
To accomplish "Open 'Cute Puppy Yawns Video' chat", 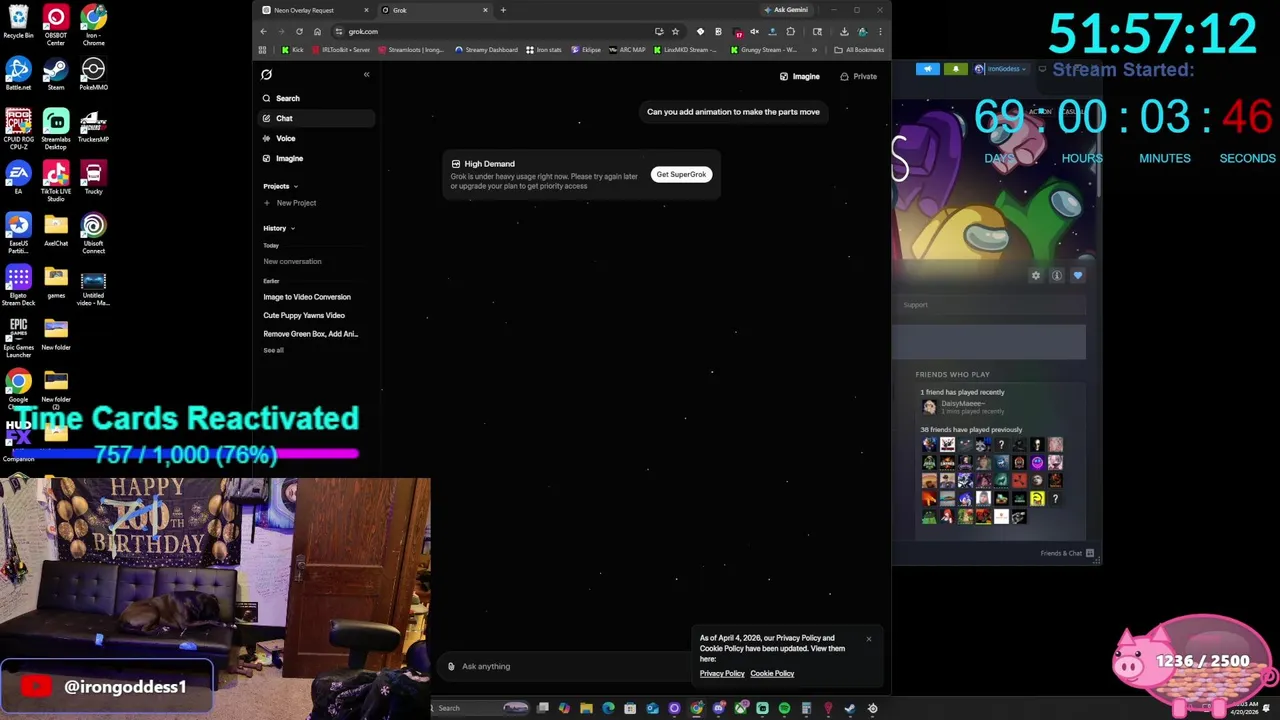I will (x=304, y=315).
